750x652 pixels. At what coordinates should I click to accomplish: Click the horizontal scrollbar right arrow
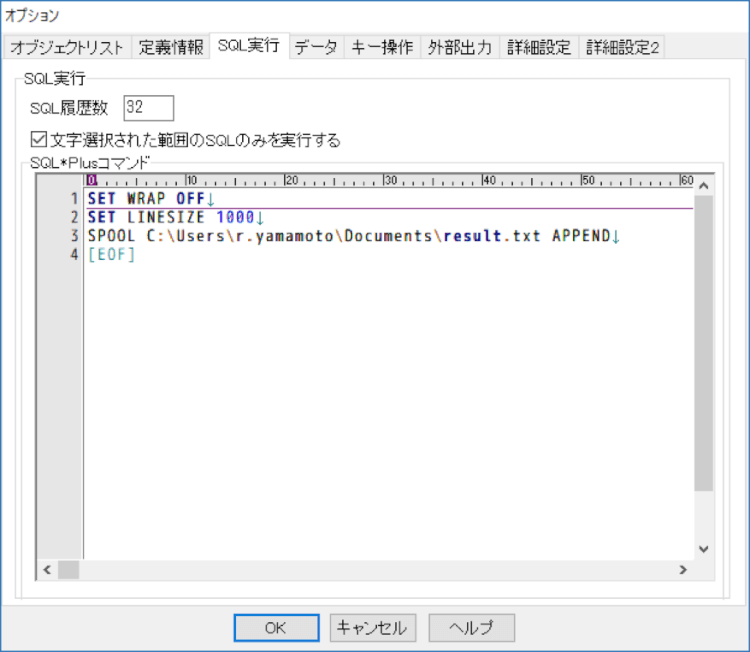coord(683,569)
